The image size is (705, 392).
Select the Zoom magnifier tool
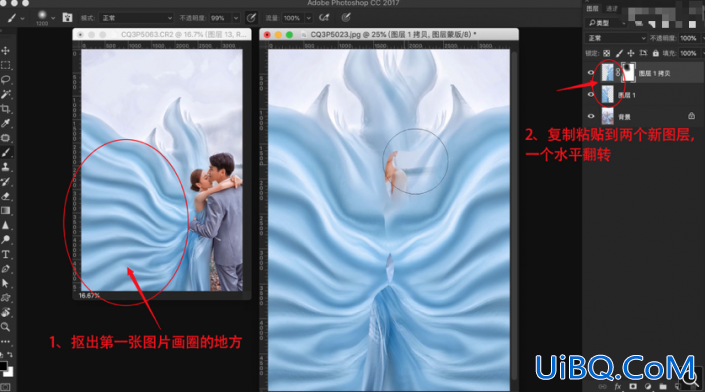click(6, 327)
